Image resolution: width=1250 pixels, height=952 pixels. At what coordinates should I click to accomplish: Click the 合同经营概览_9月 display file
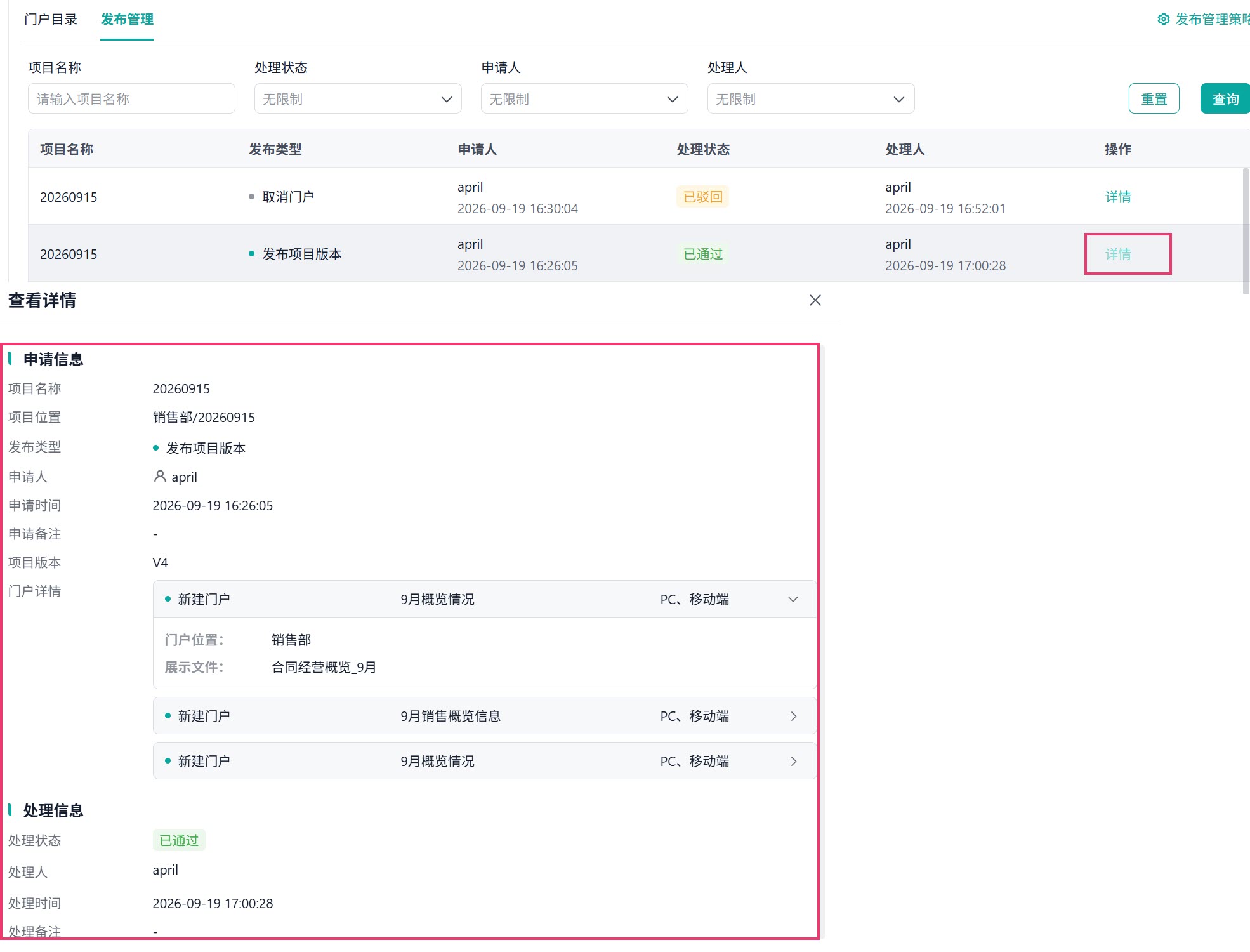point(324,667)
